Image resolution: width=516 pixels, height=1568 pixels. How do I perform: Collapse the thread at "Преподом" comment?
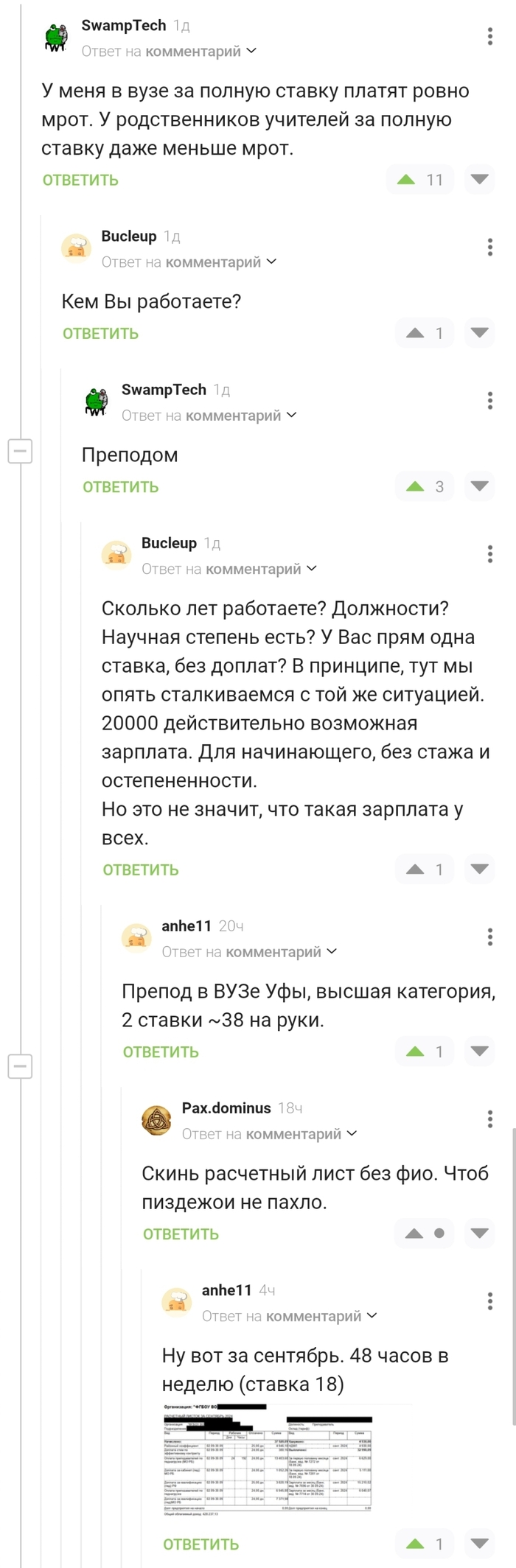coord(20,449)
